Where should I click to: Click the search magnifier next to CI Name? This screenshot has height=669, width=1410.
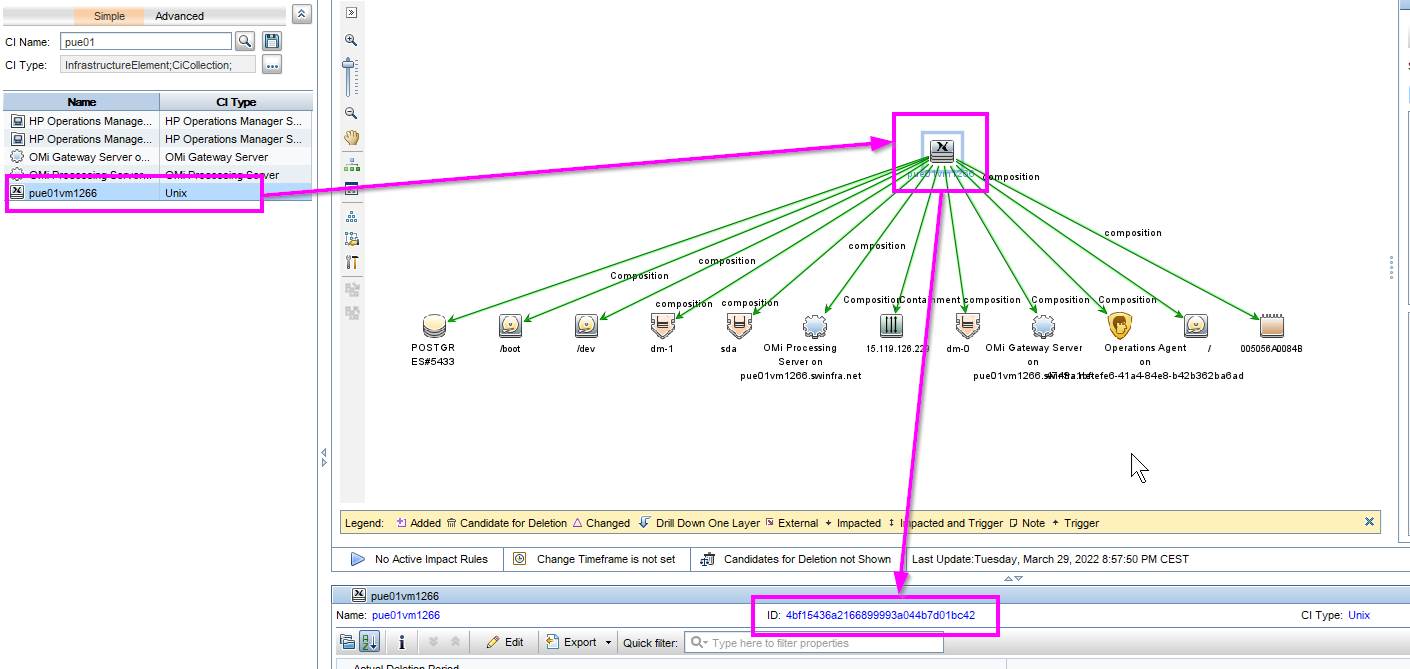point(245,41)
